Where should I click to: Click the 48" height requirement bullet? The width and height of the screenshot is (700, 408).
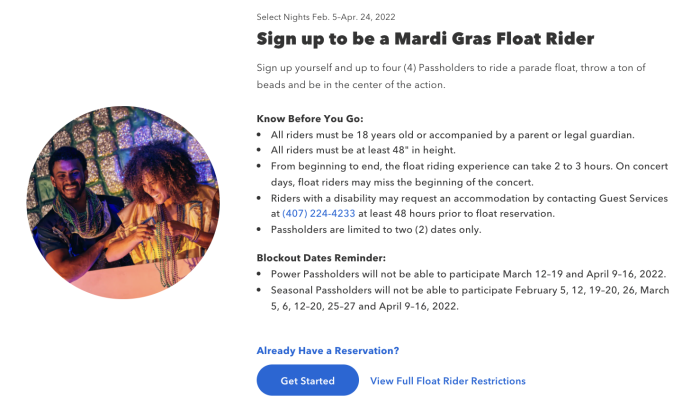coord(363,150)
